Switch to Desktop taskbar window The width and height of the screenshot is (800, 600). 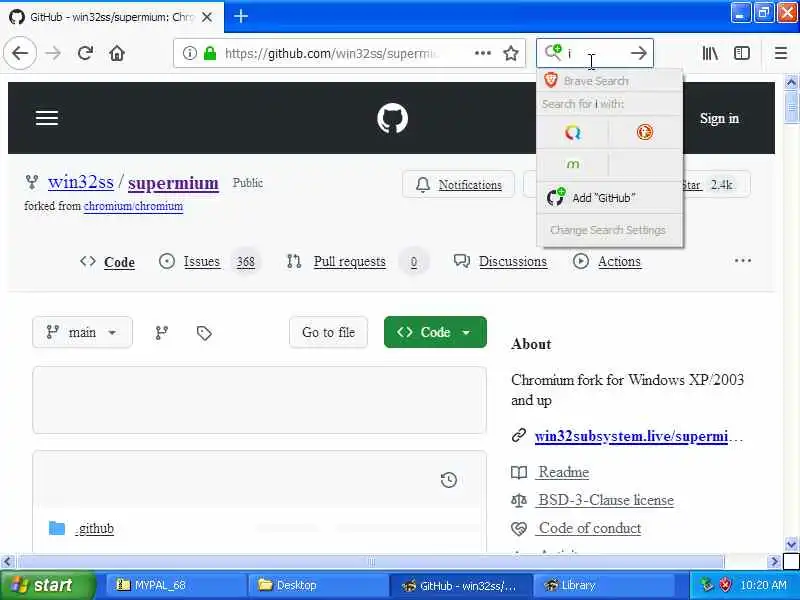(317, 585)
